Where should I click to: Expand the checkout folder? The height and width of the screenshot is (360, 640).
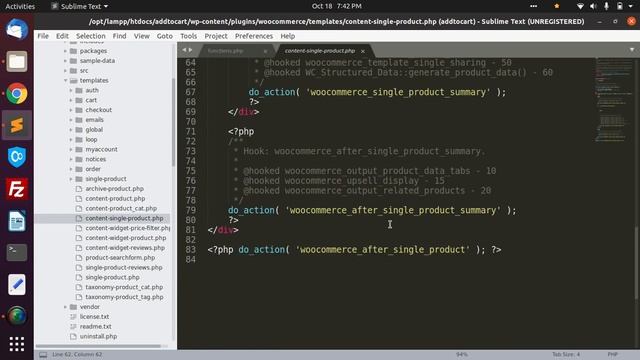71,110
